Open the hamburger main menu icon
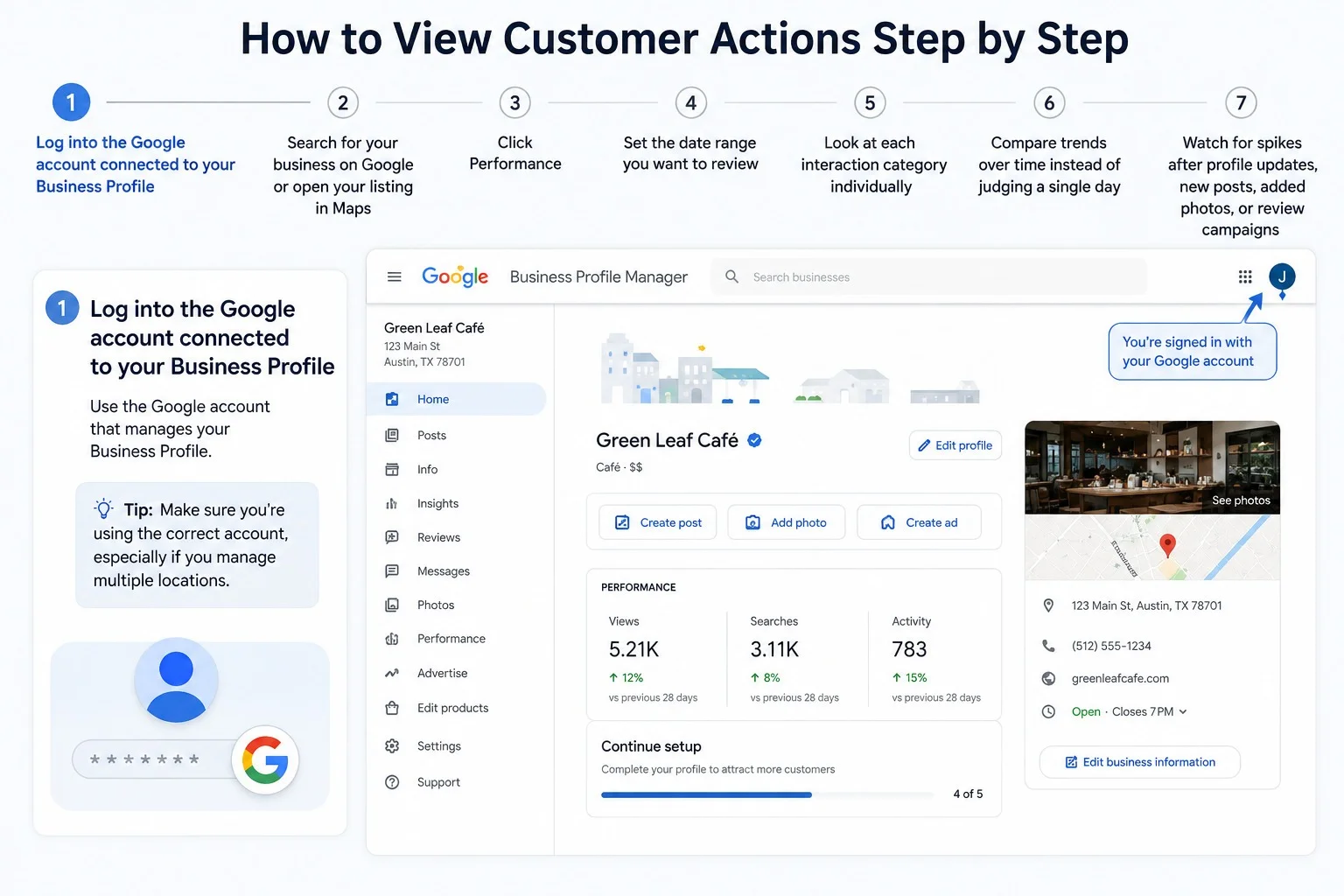 (395, 276)
